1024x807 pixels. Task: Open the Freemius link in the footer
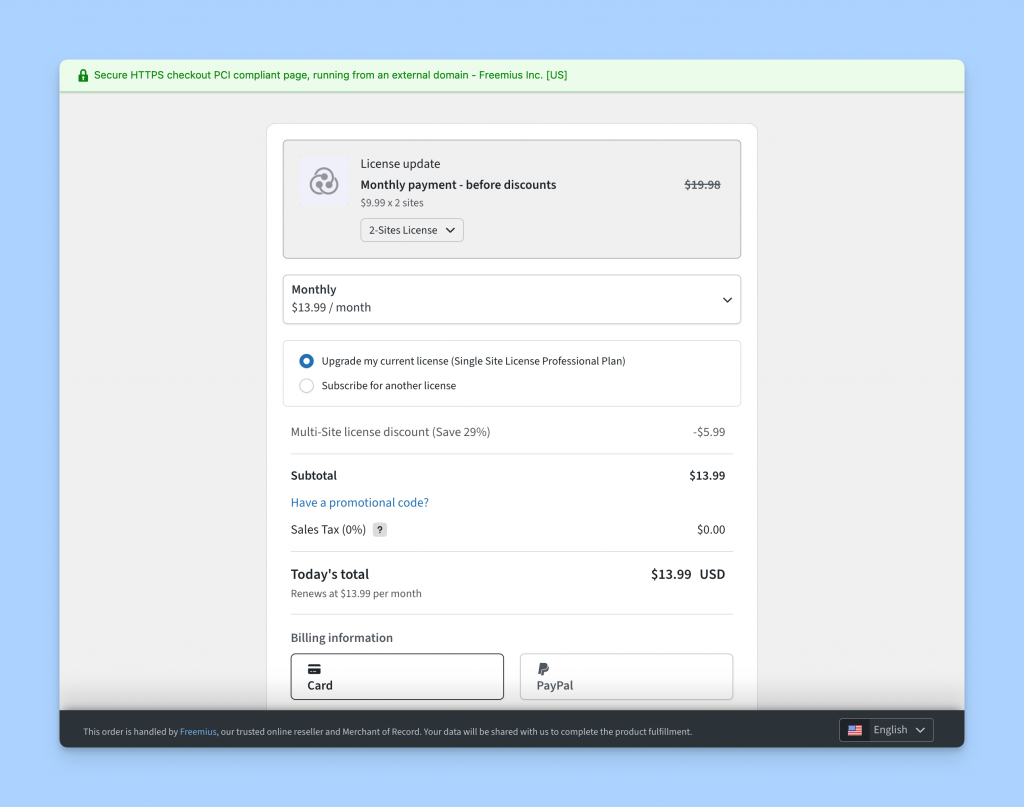[x=198, y=731]
